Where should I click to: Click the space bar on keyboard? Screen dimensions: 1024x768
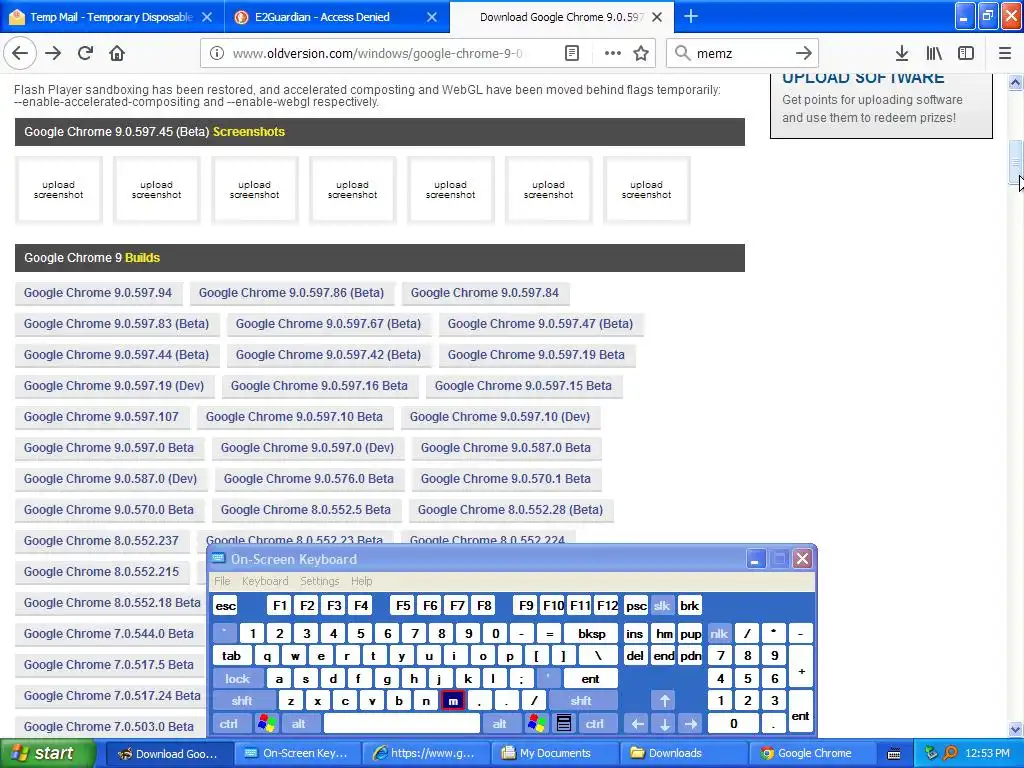pyautogui.click(x=402, y=724)
